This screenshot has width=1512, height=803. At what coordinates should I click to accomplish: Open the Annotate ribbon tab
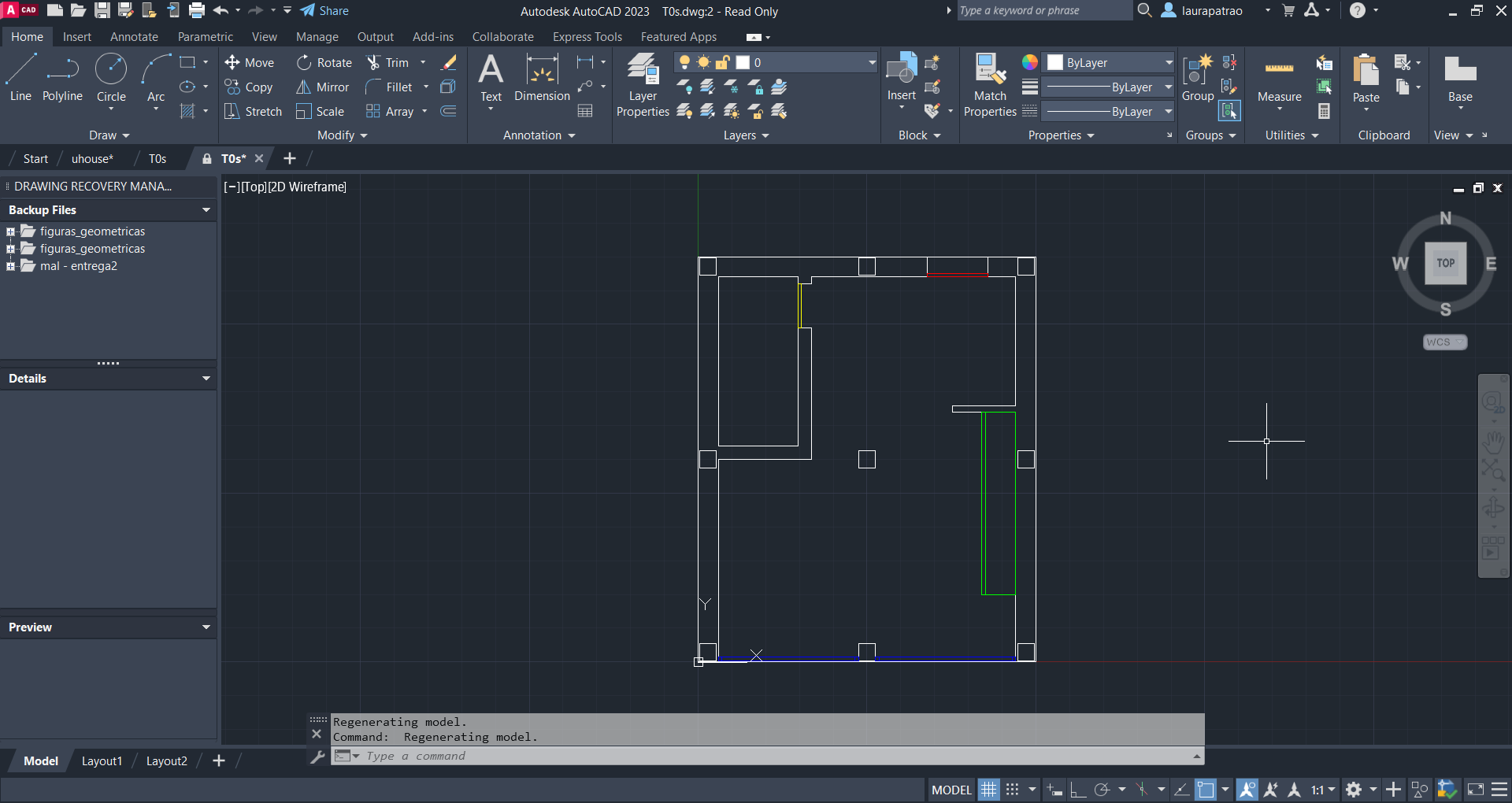134,37
